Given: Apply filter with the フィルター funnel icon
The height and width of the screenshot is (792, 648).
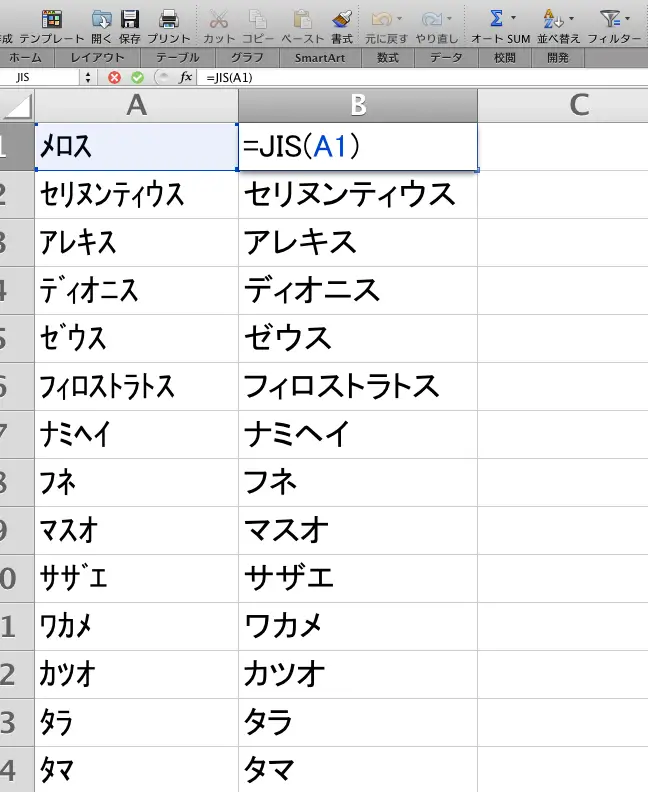Looking at the screenshot, I should 610,19.
